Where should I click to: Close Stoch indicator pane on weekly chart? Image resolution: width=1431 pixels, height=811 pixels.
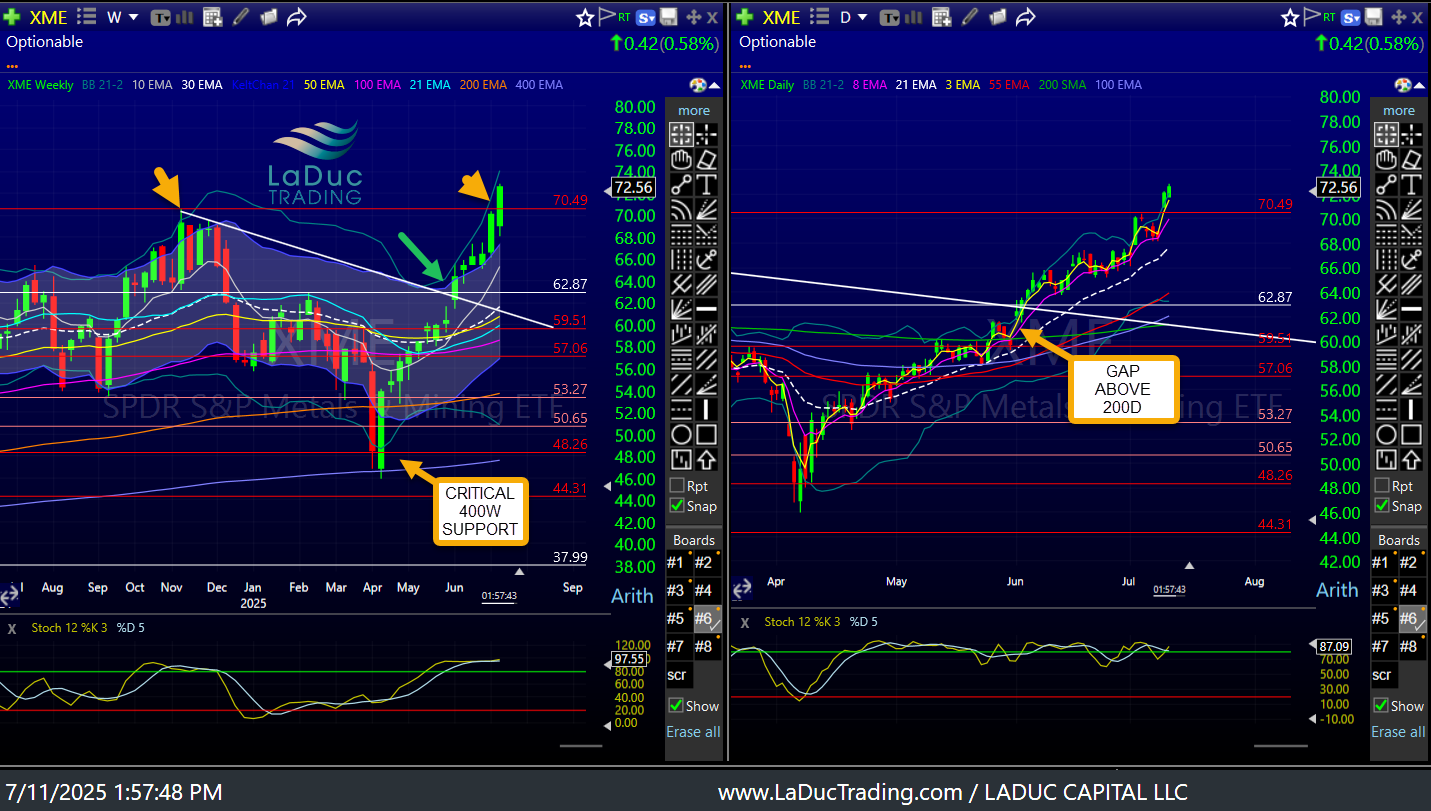click(12, 629)
